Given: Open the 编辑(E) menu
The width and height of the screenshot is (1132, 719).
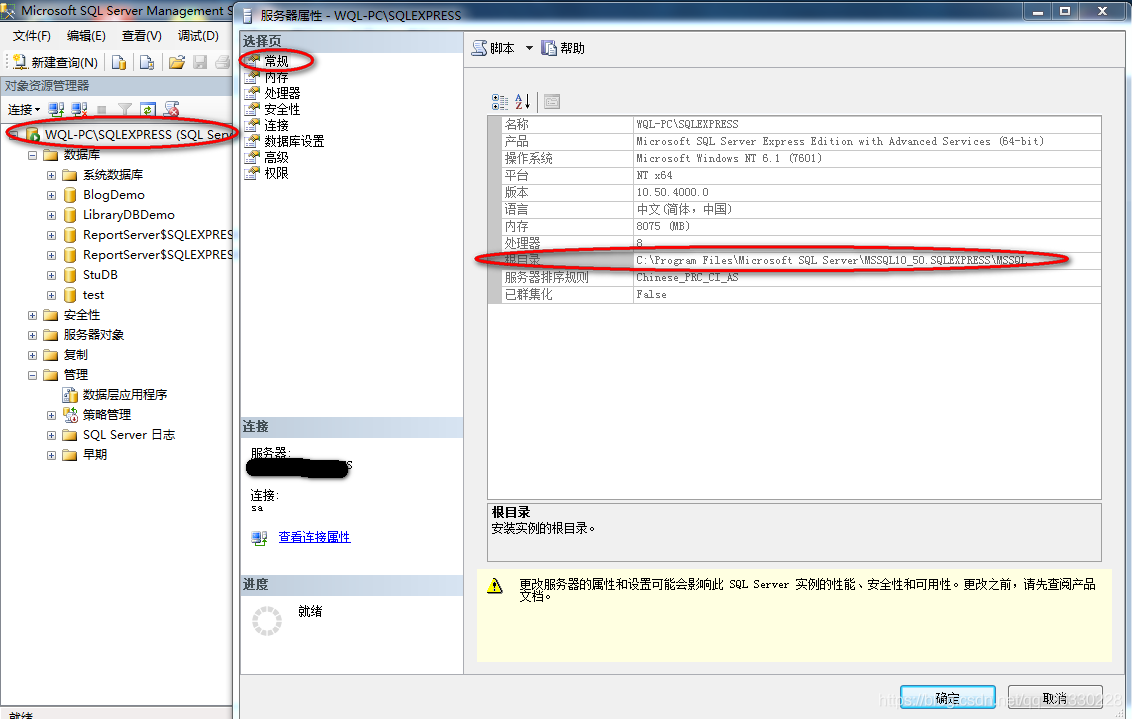Looking at the screenshot, I should 86,36.
